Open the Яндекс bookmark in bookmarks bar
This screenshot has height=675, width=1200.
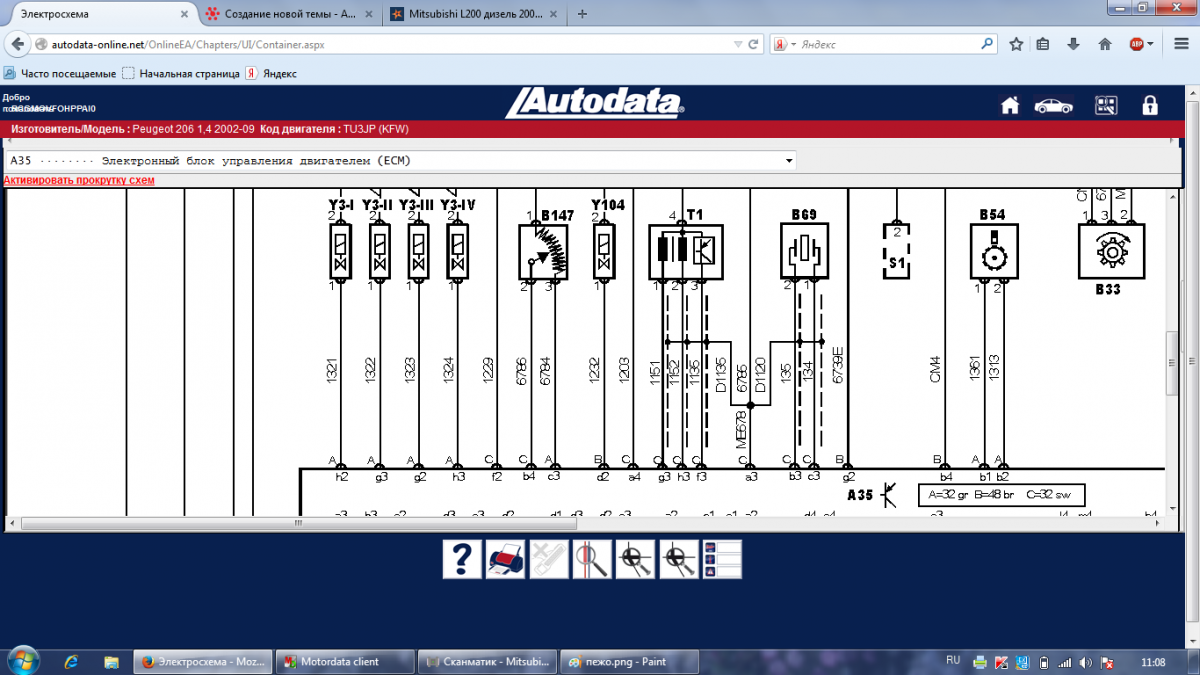[271, 73]
